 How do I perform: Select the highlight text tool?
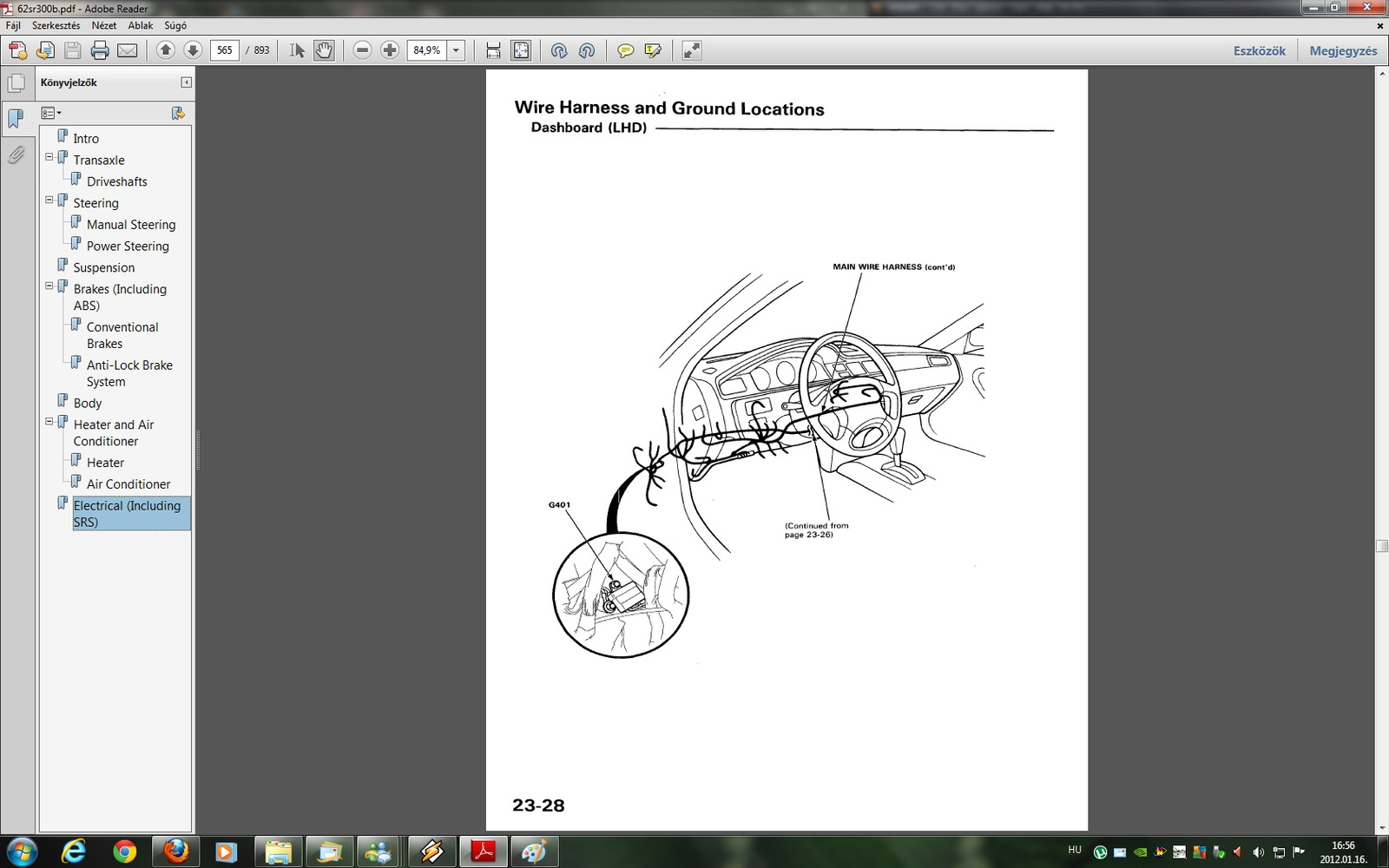pos(653,50)
